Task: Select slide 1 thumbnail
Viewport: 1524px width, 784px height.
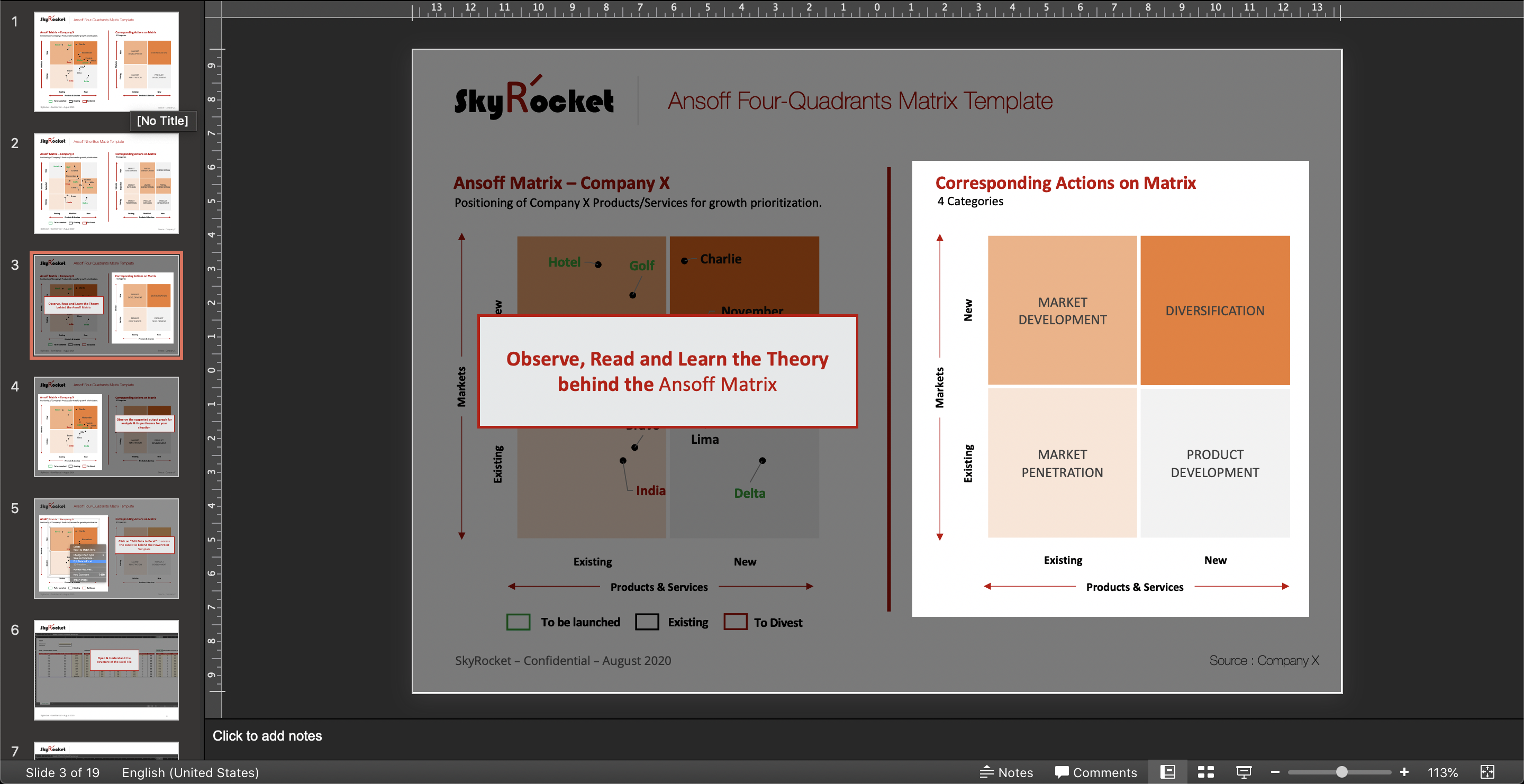Action: 106,61
